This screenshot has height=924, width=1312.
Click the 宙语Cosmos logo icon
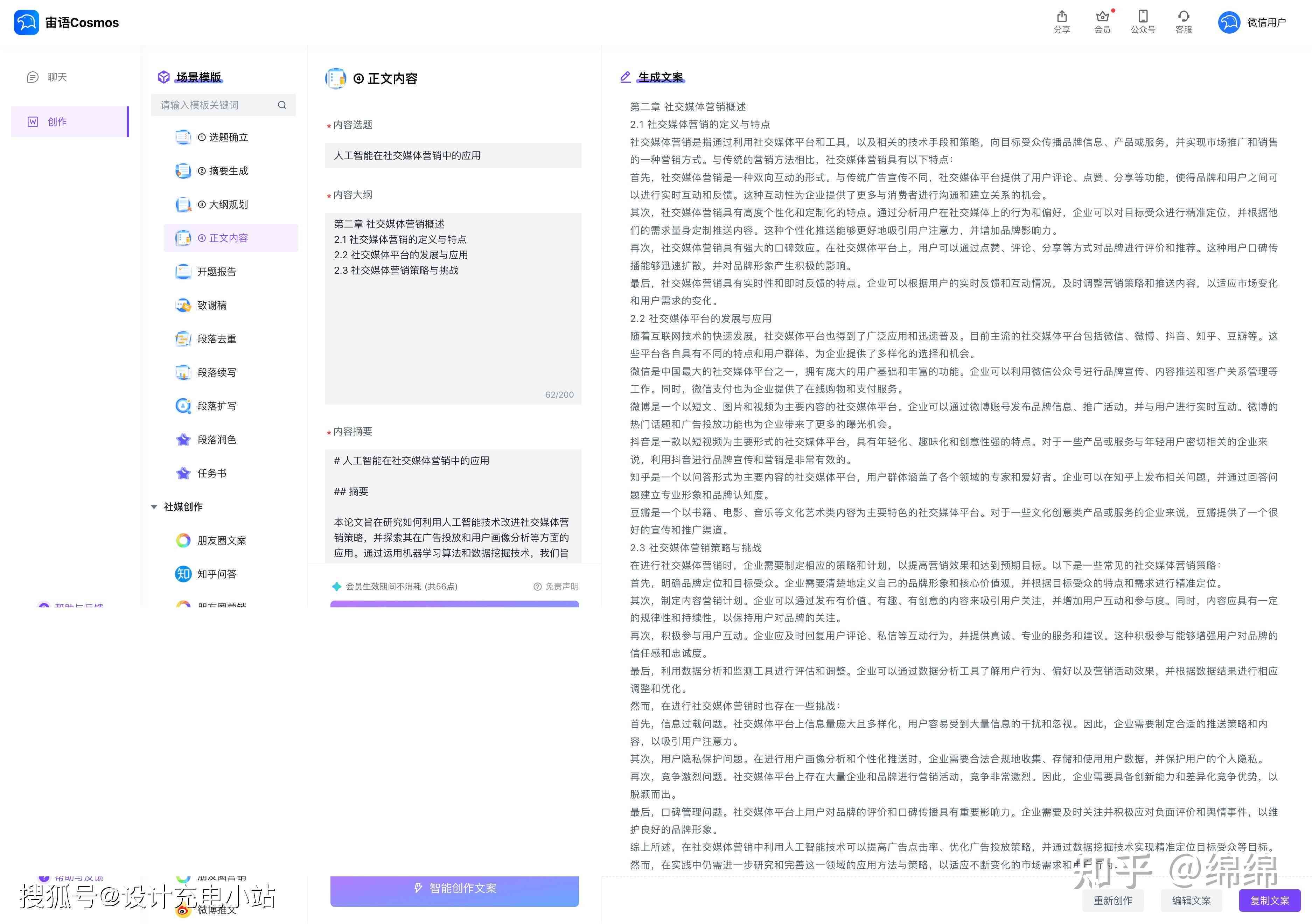26,23
